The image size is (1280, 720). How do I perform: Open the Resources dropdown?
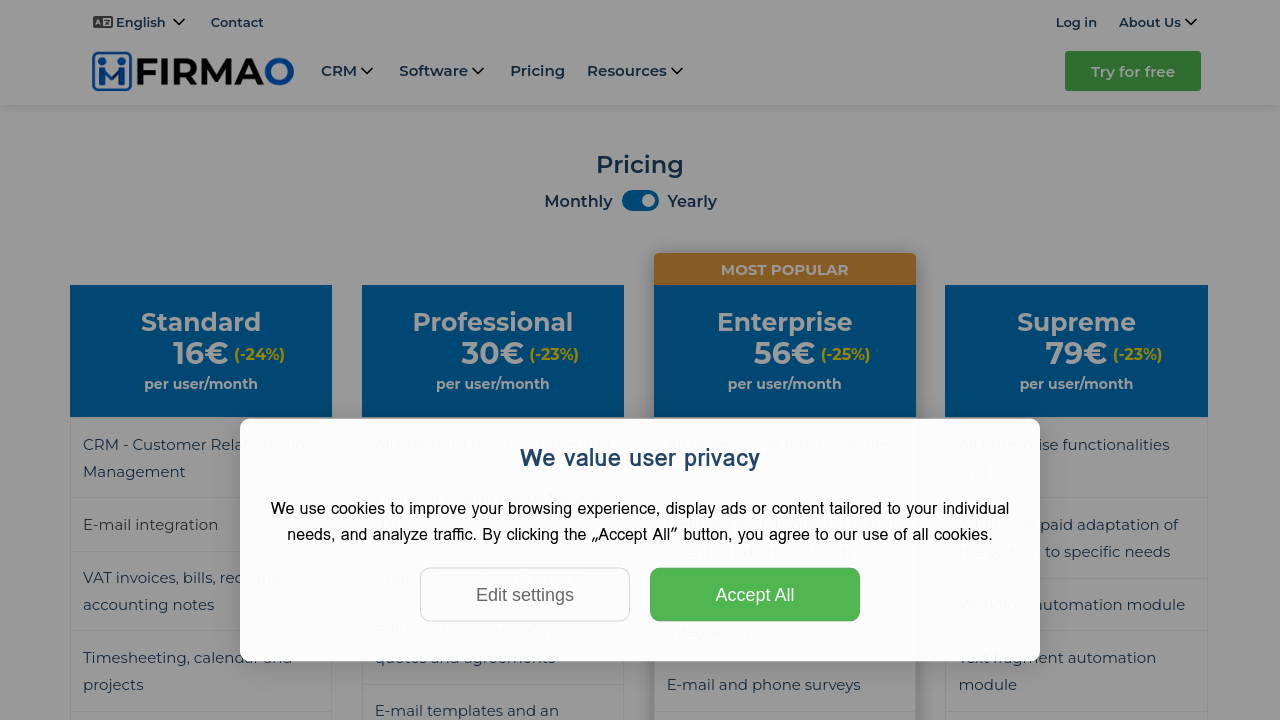click(x=635, y=71)
